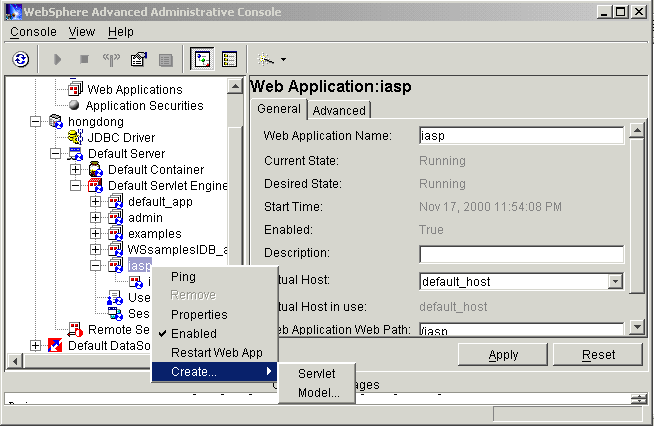
Task: Click the tree panel scroll-left arrow
Action: [x=15, y=361]
